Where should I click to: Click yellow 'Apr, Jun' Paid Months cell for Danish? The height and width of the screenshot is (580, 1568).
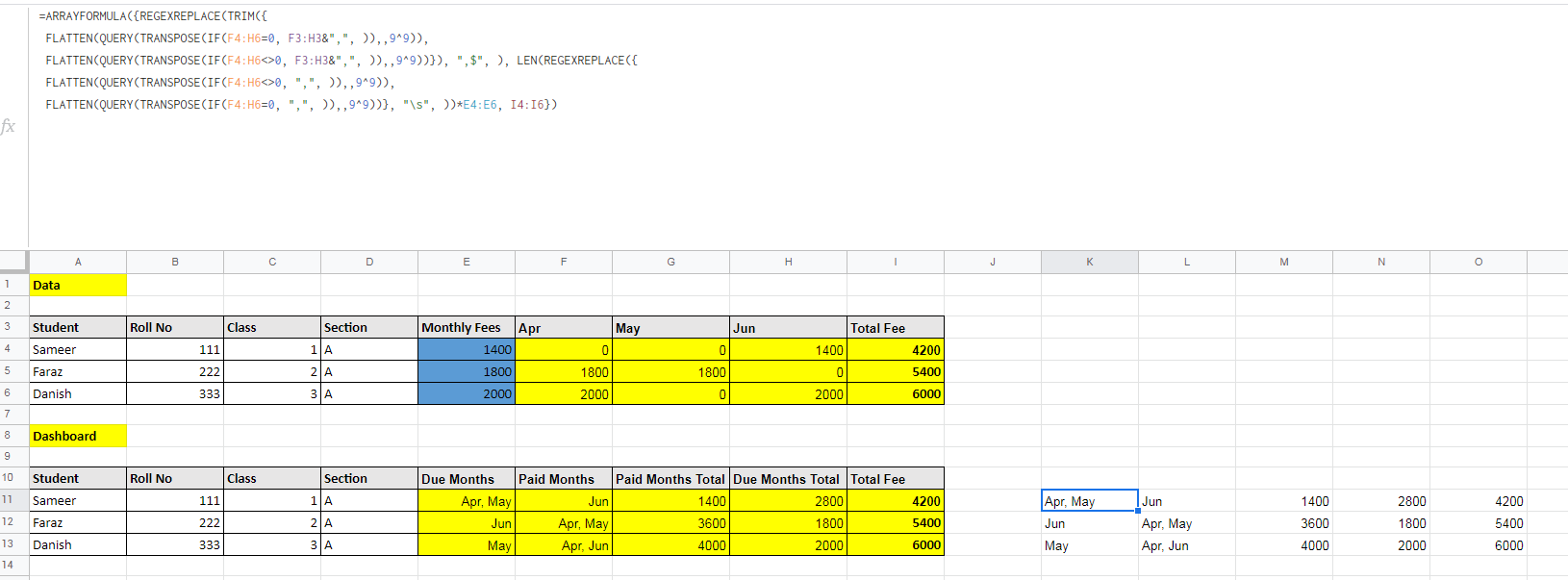click(564, 545)
